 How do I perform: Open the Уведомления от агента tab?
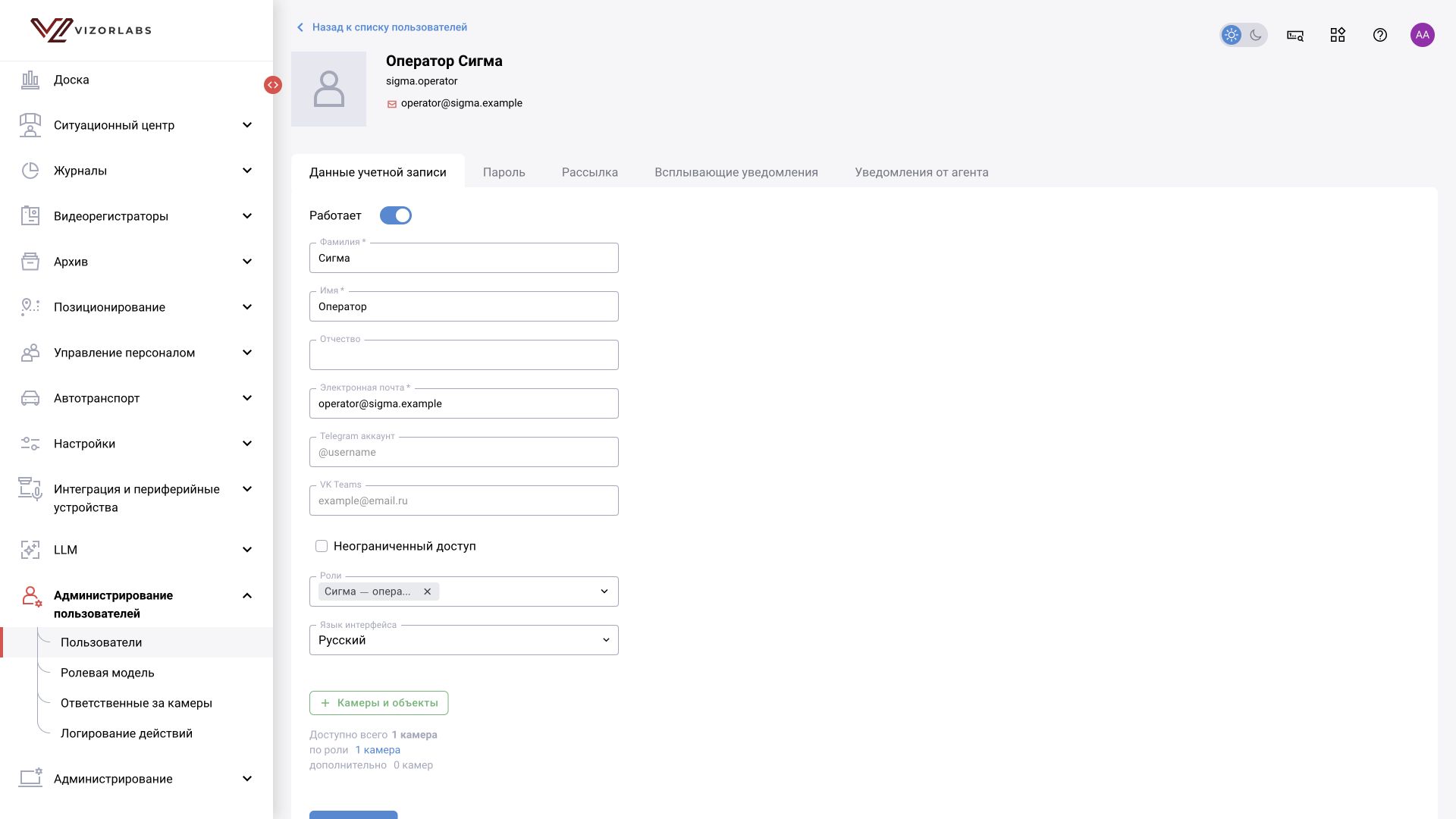[921, 172]
